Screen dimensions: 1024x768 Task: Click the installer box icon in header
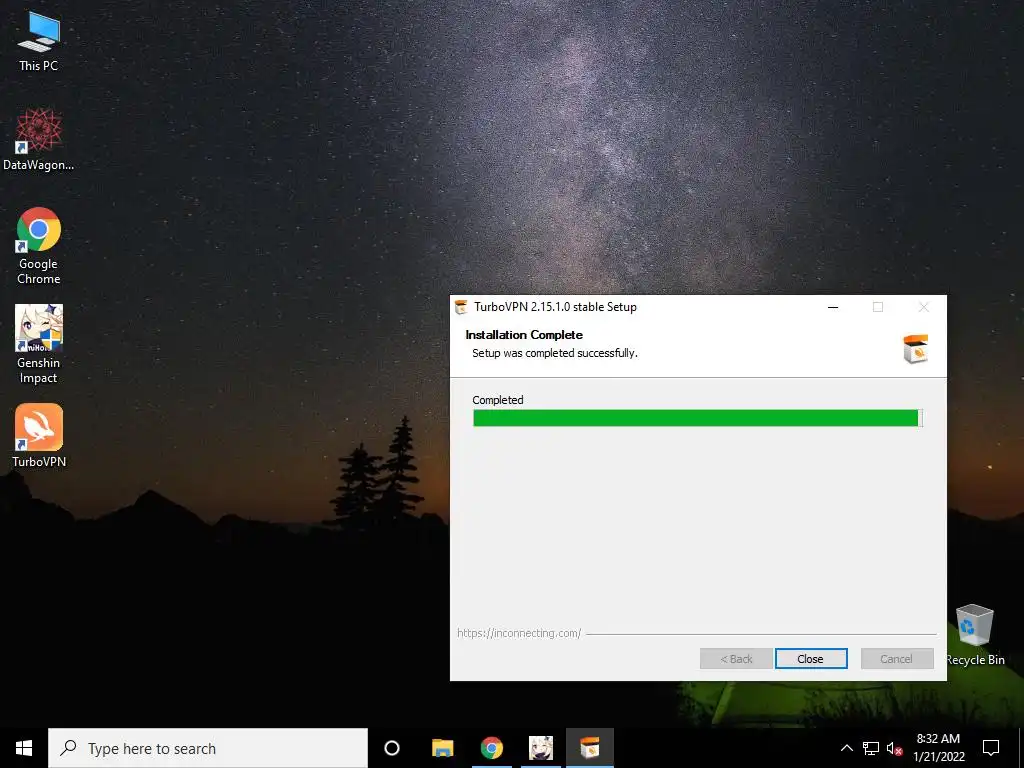point(916,349)
